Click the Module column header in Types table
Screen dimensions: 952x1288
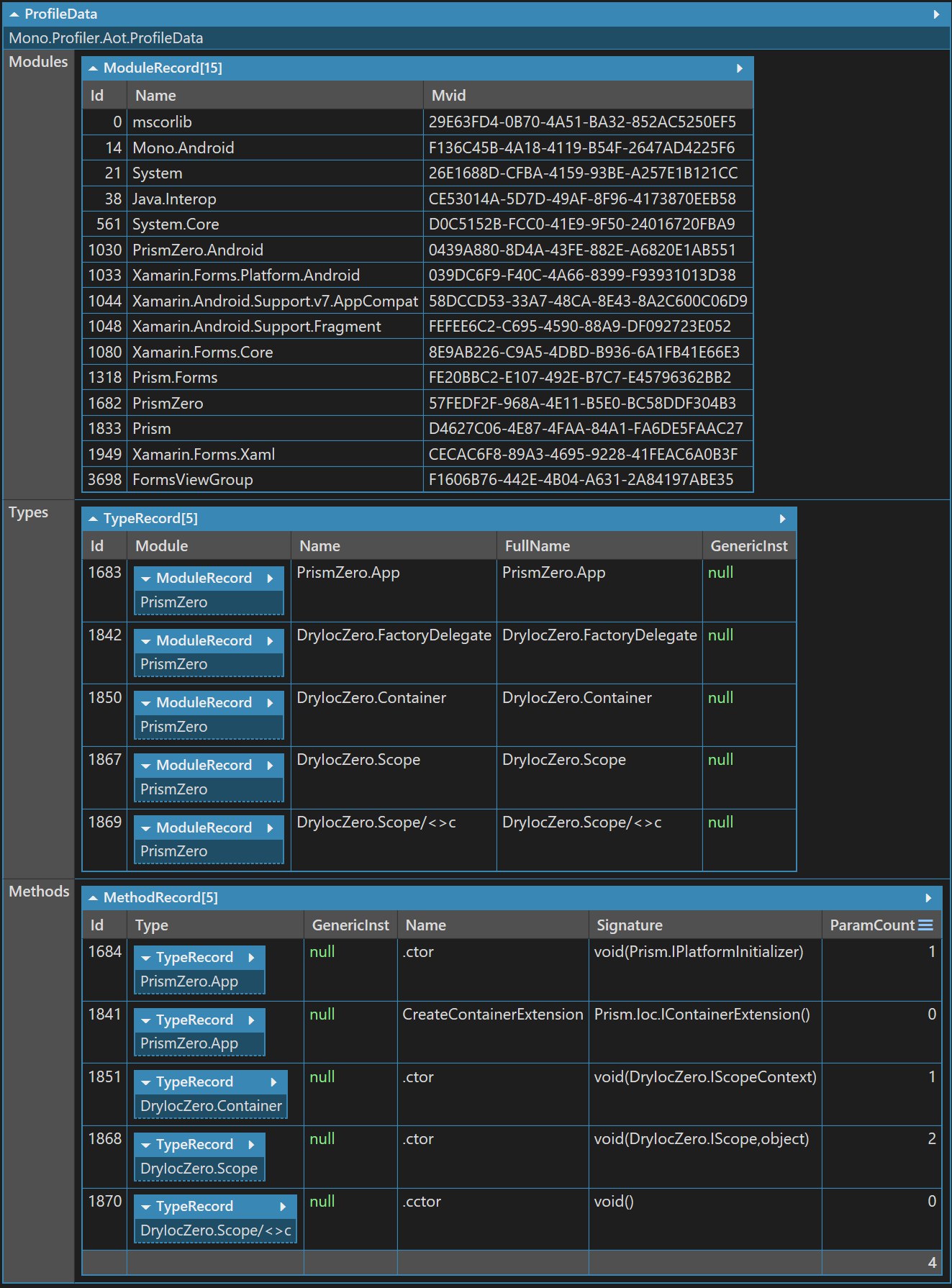click(x=209, y=546)
